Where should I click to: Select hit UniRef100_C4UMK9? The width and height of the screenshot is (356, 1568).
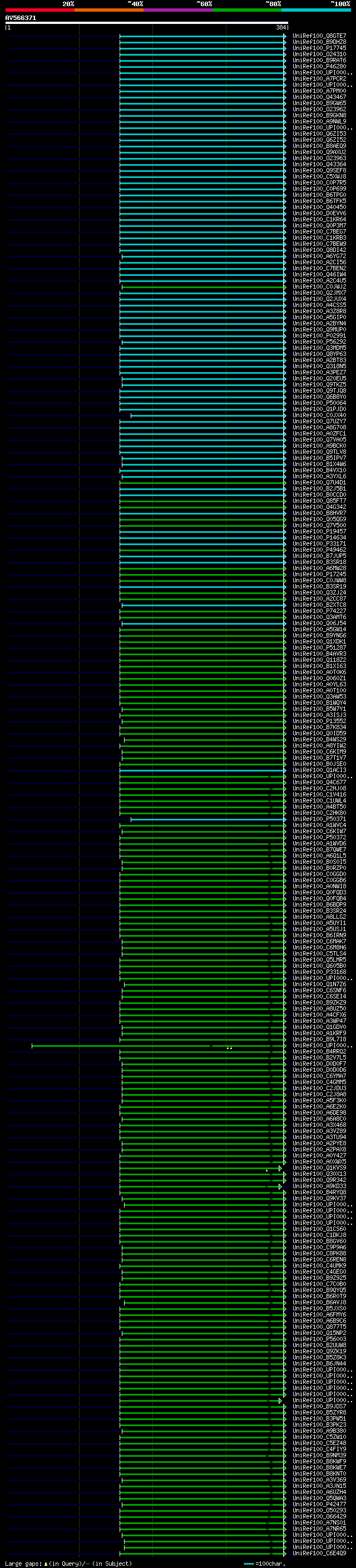(319, 1265)
